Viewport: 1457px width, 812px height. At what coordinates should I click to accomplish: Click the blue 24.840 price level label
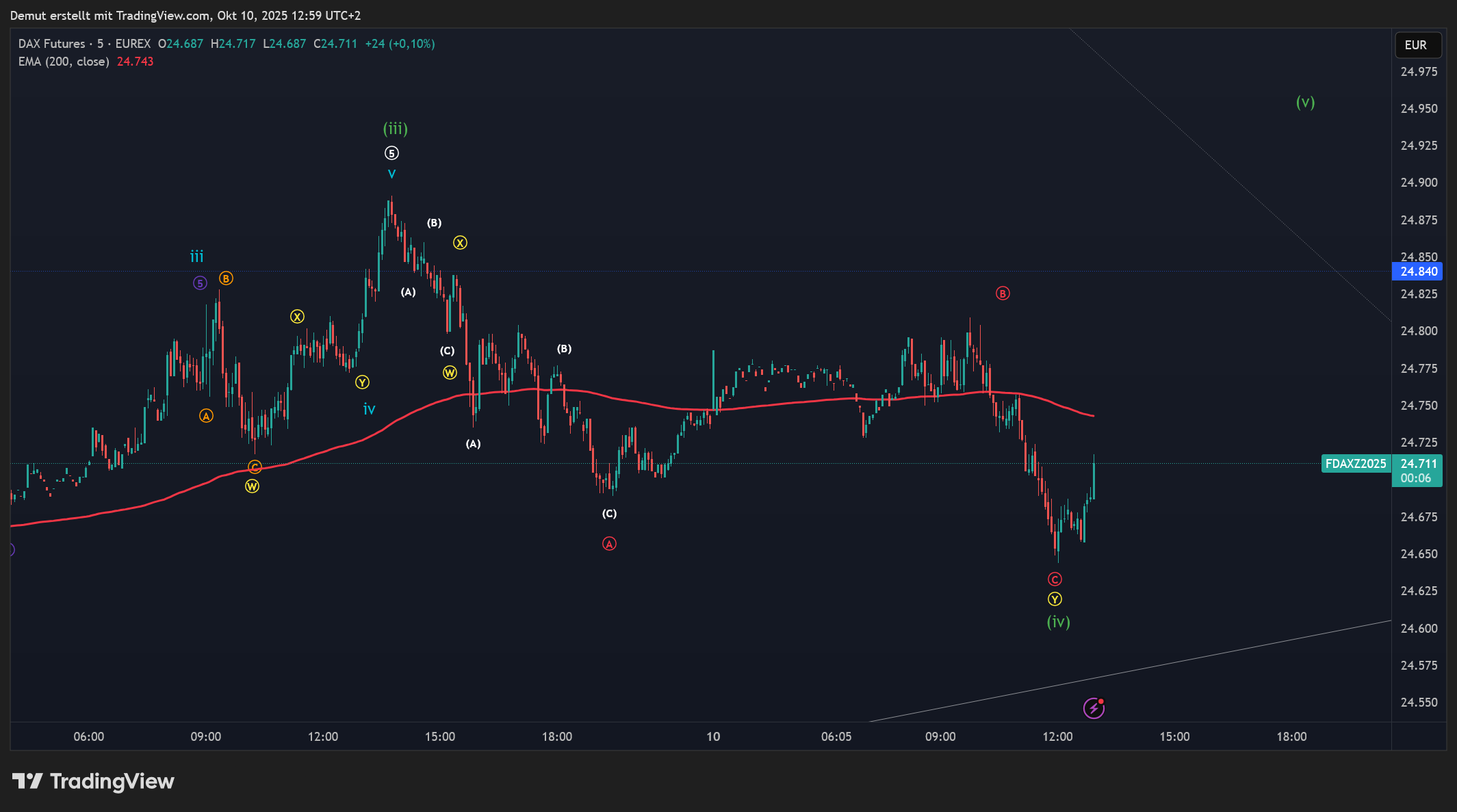coord(1417,272)
